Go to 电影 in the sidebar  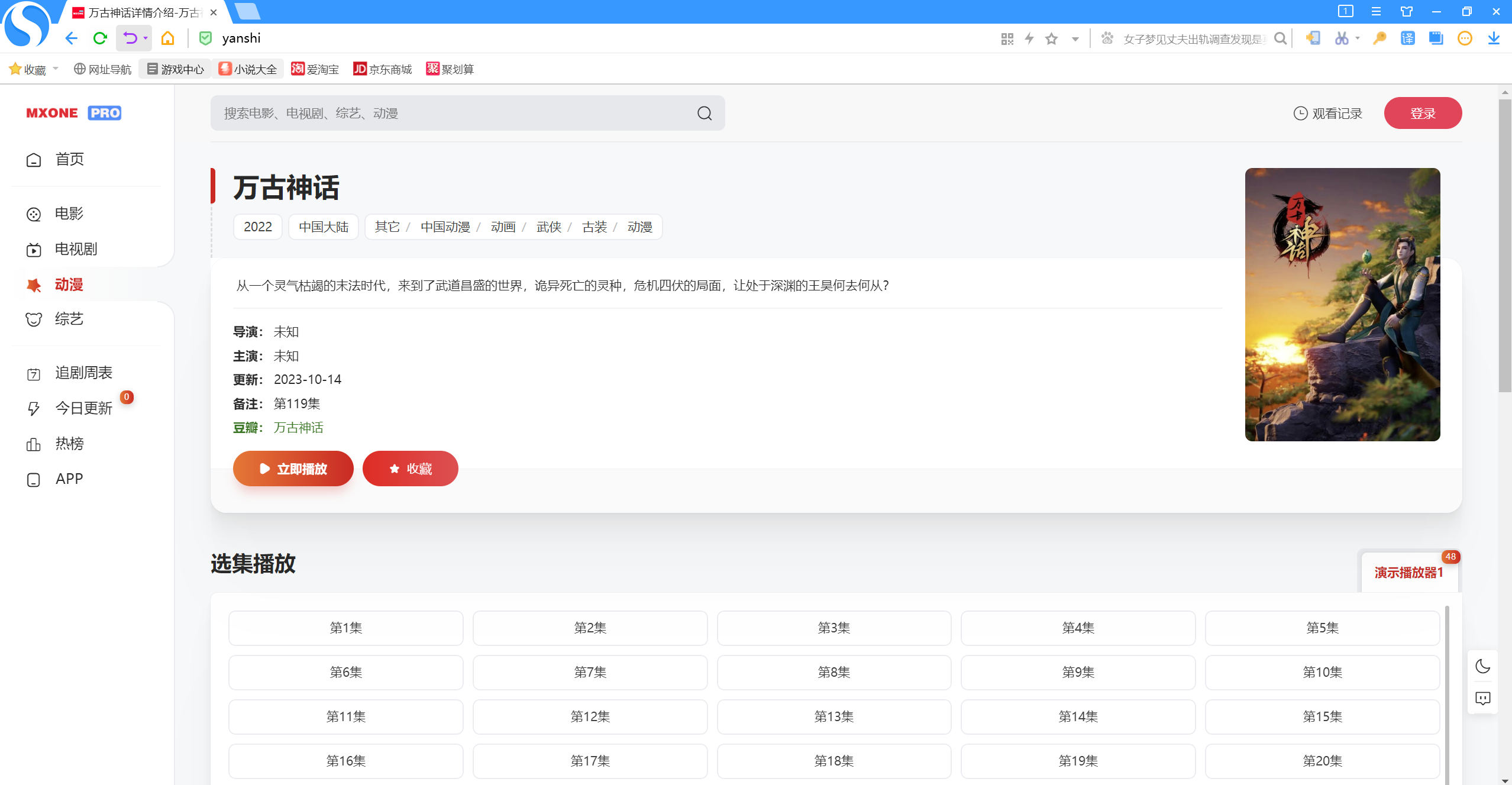click(x=69, y=214)
